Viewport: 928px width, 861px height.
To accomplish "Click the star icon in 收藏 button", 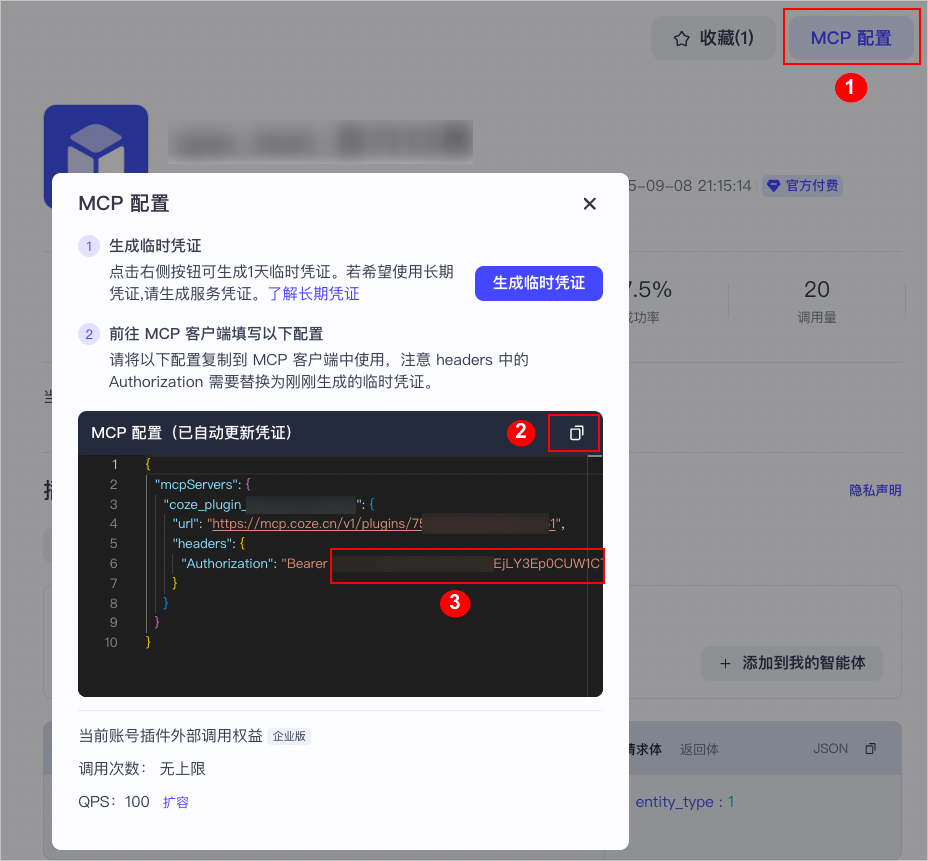I will point(681,39).
